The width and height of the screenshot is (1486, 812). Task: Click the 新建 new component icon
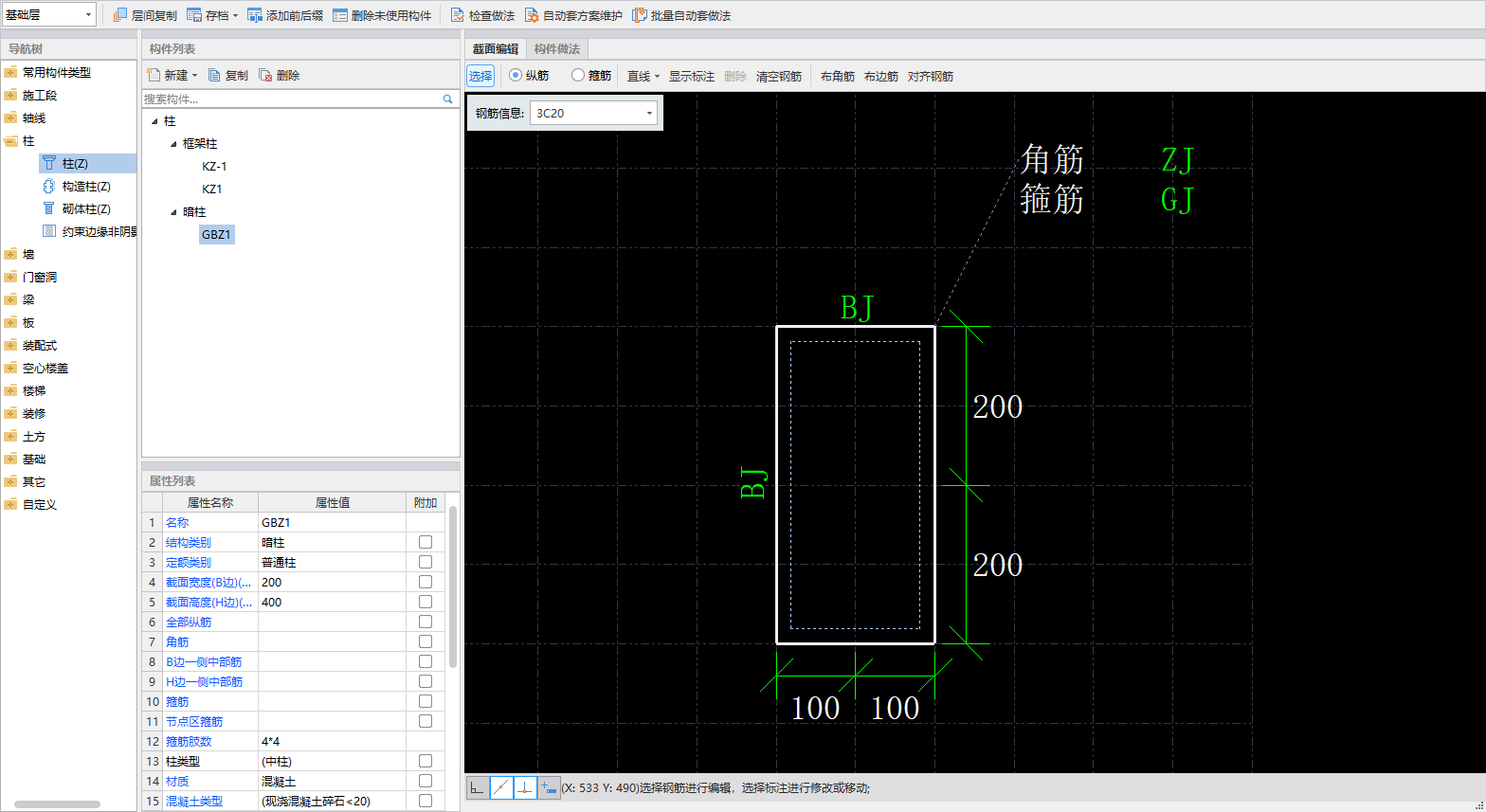tap(154, 75)
